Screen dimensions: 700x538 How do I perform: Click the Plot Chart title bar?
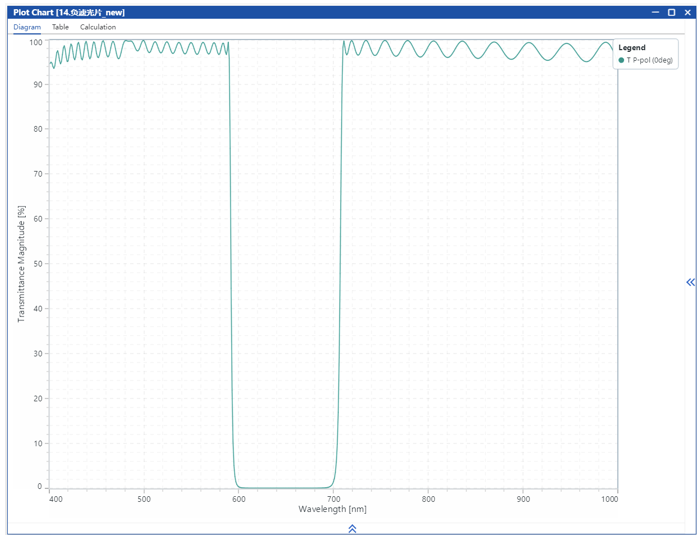tap(300, 12)
